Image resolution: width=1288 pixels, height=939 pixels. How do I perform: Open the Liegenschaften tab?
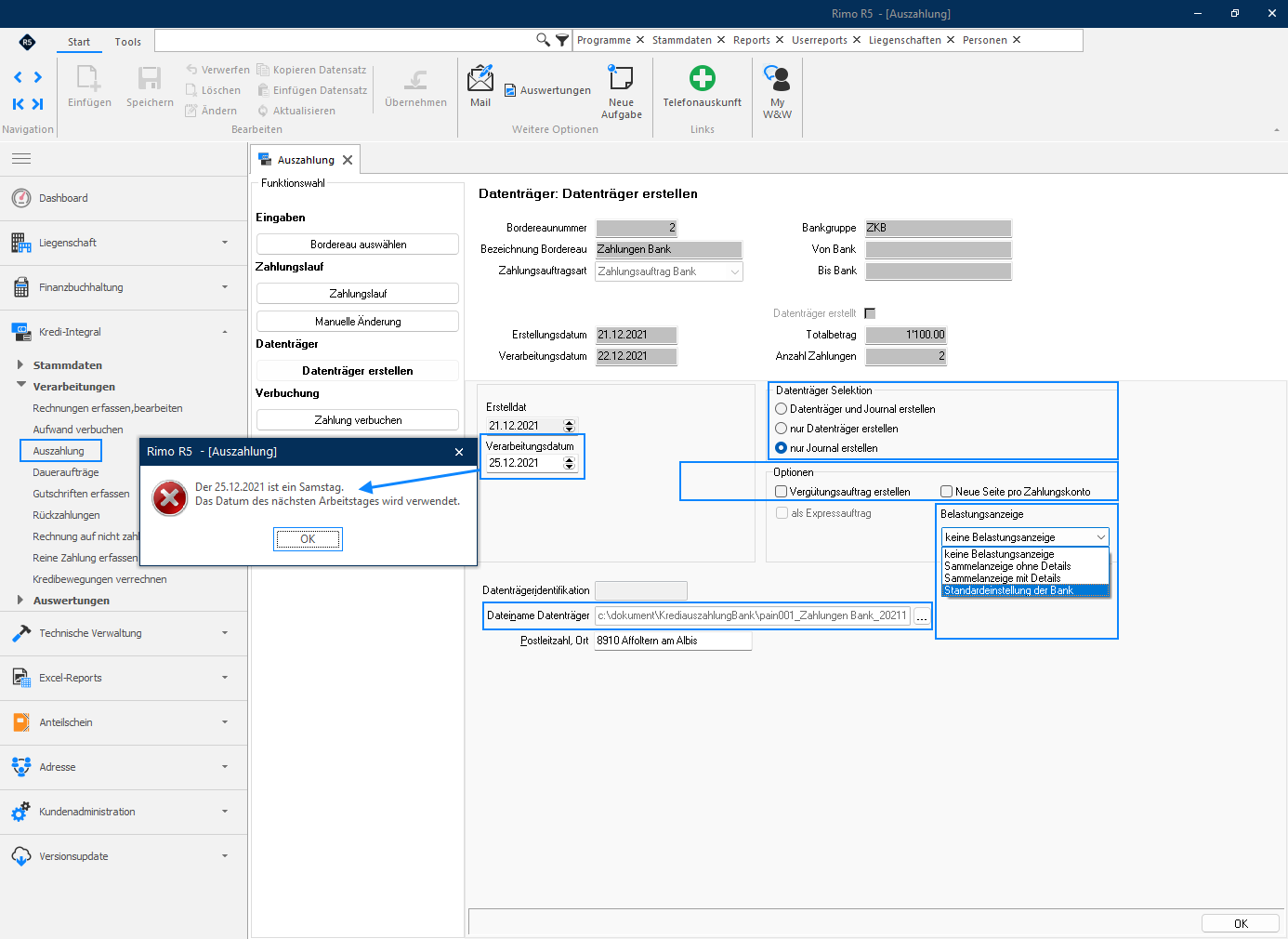tap(904, 40)
